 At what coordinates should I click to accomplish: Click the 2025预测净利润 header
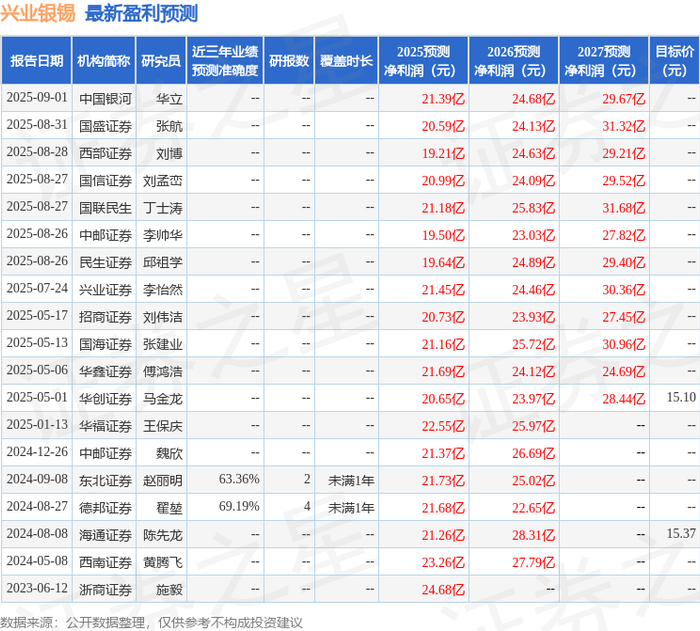(x=423, y=61)
